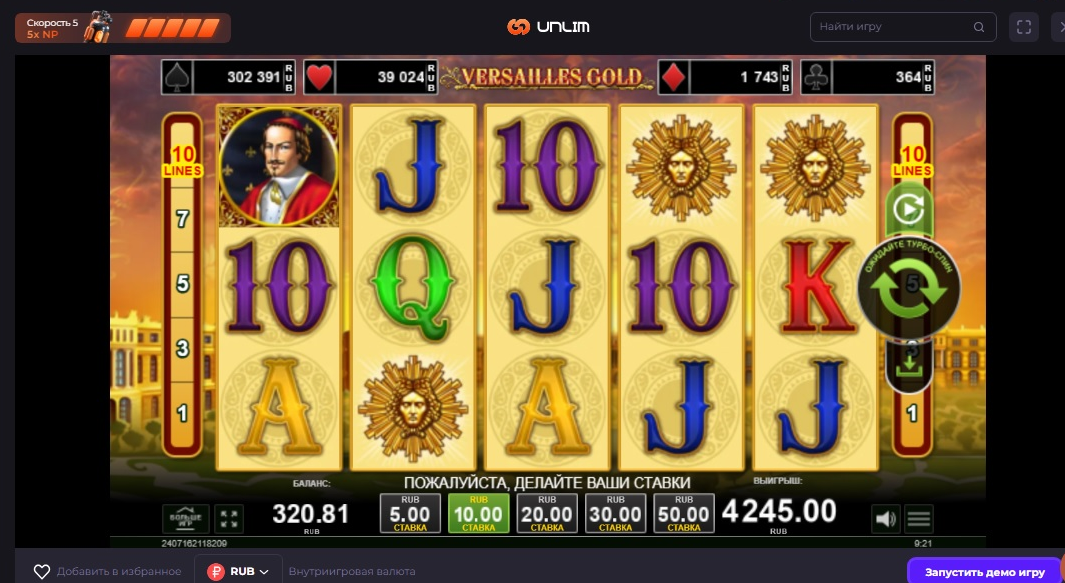Launch the demo game button

click(984, 572)
